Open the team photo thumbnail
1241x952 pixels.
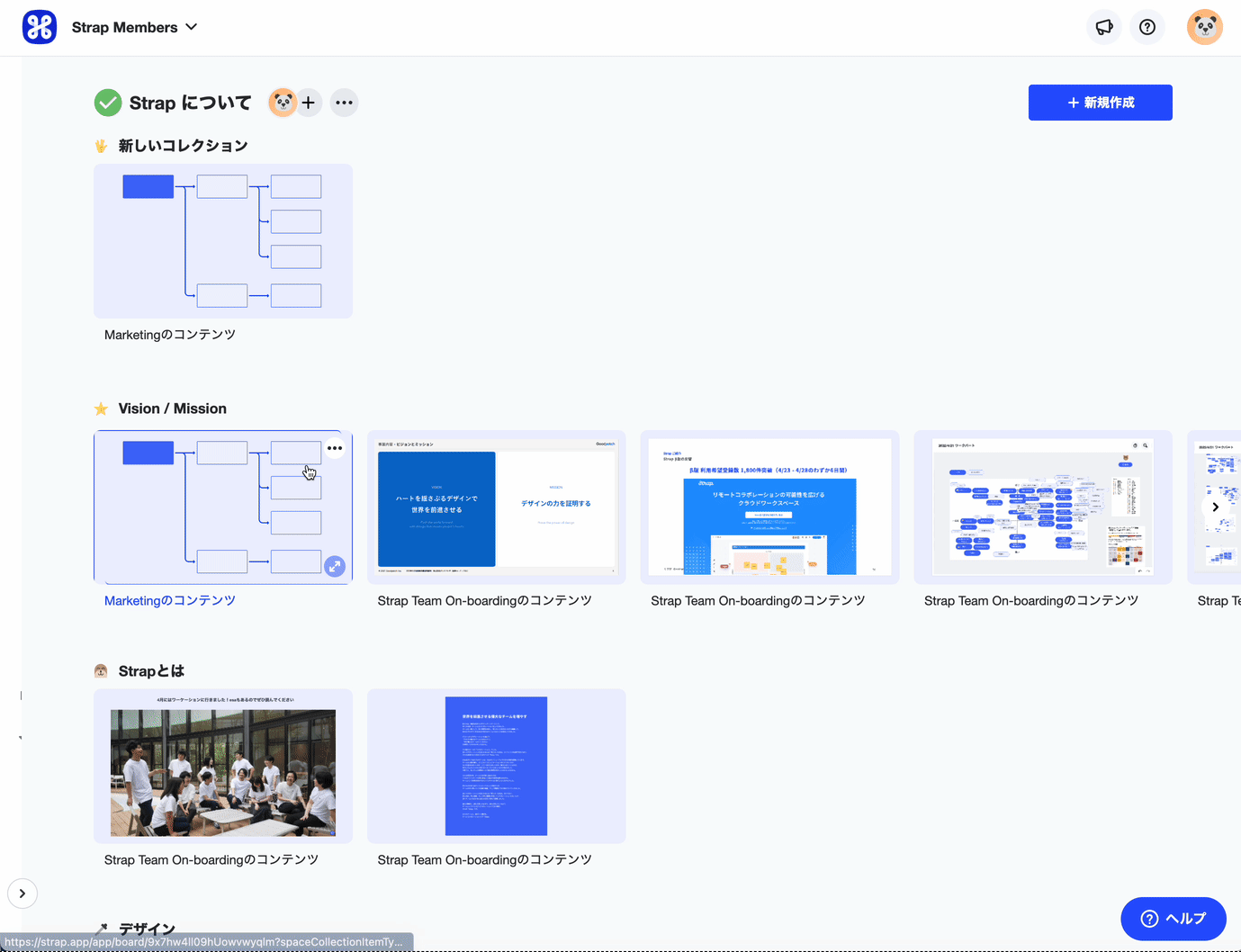(223, 767)
